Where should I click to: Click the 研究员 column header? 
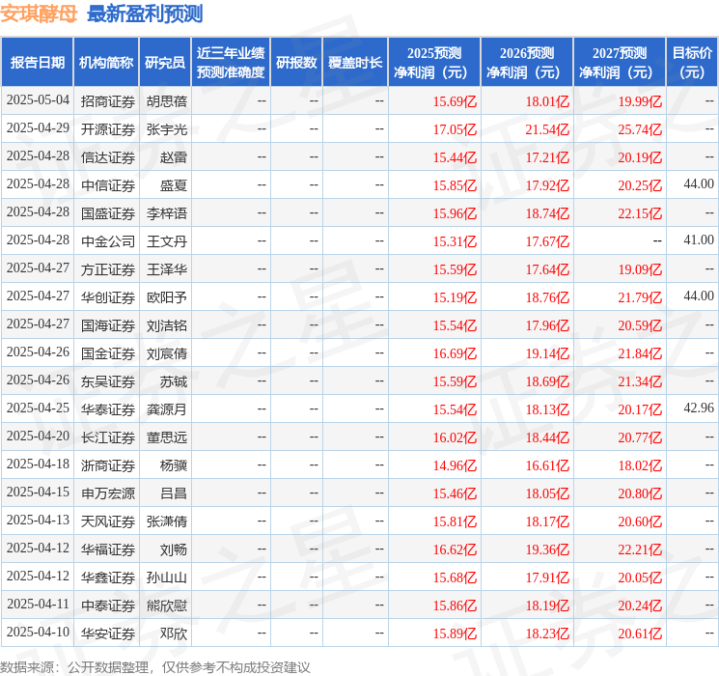(165, 62)
